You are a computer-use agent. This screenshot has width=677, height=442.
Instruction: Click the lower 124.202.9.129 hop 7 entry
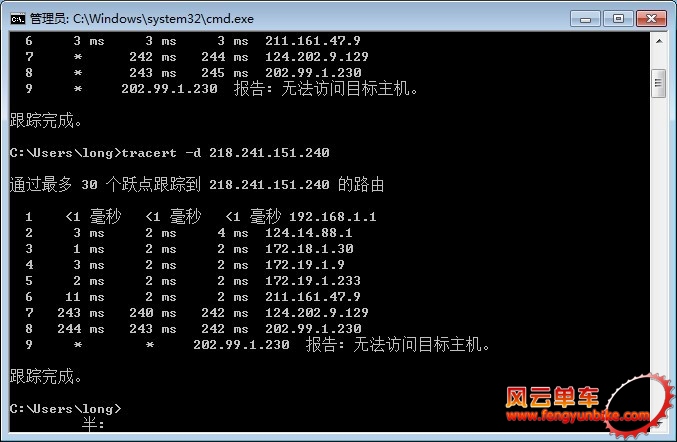[x=316, y=313]
